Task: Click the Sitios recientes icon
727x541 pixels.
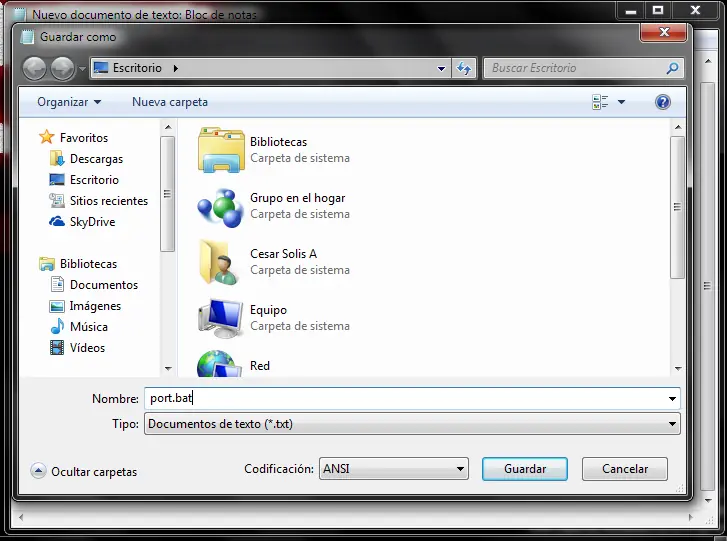Action: (57, 201)
